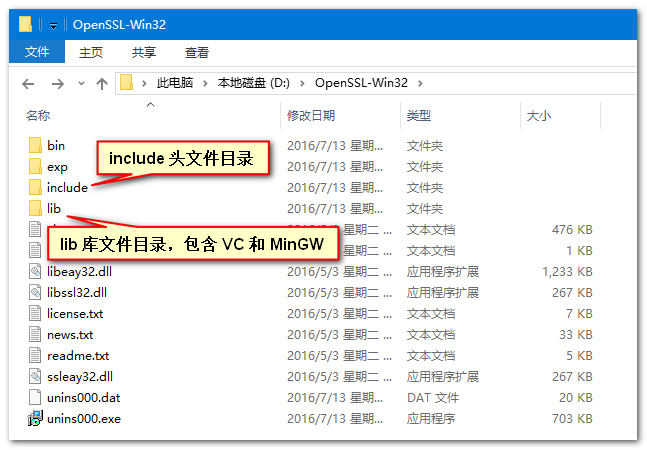Click the 703 KB size value
The width and height of the screenshot is (647, 450).
pos(572,419)
